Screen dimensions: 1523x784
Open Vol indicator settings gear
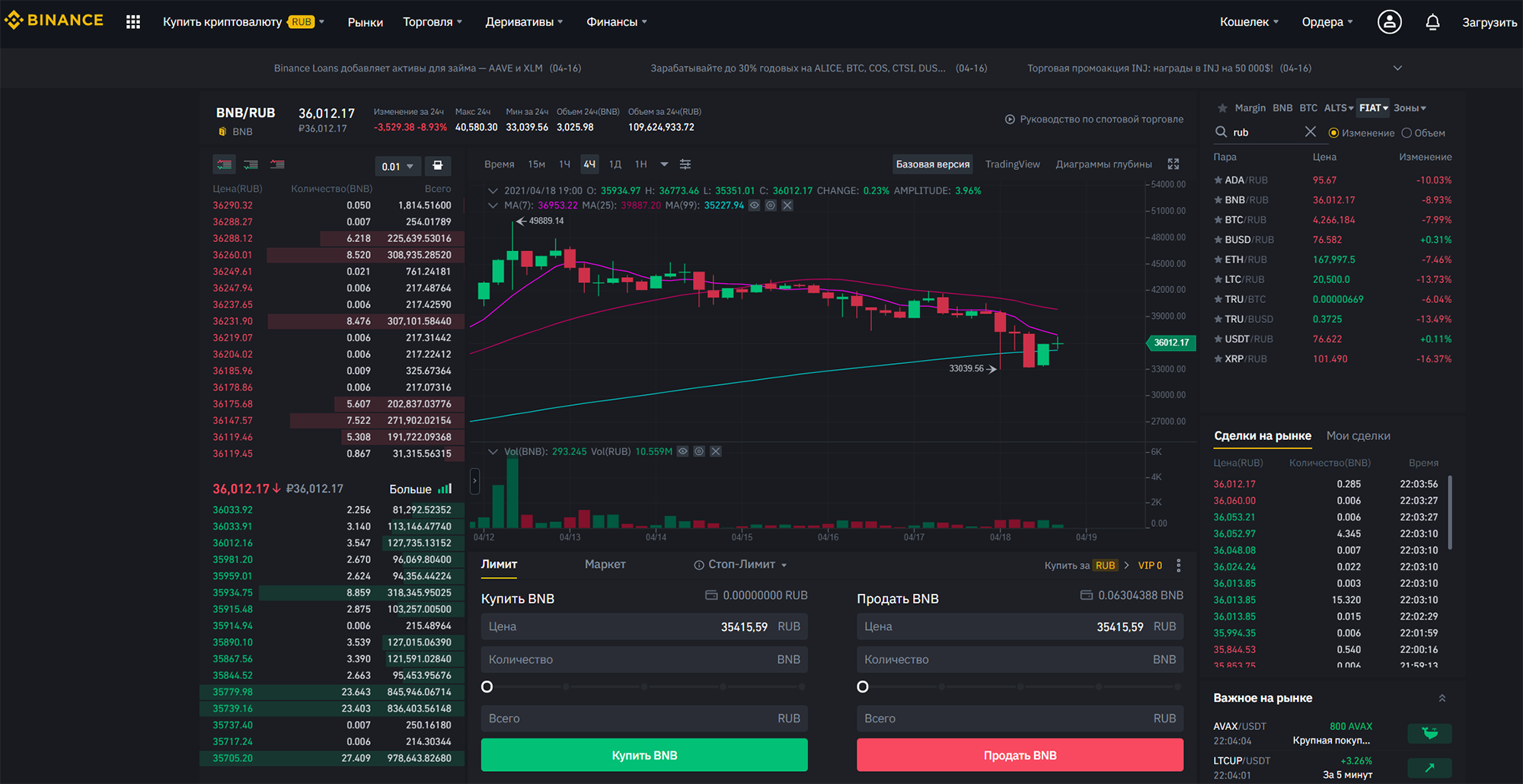point(699,451)
